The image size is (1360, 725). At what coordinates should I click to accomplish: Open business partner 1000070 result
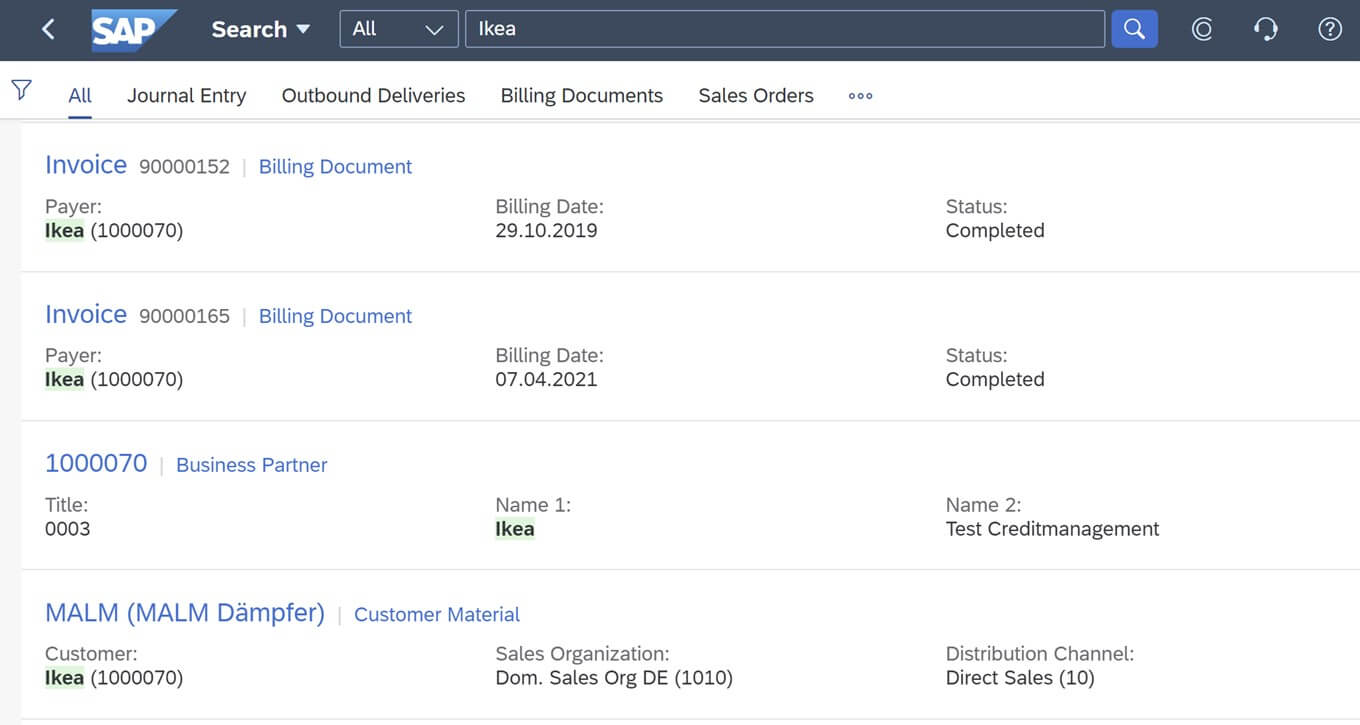click(x=96, y=463)
